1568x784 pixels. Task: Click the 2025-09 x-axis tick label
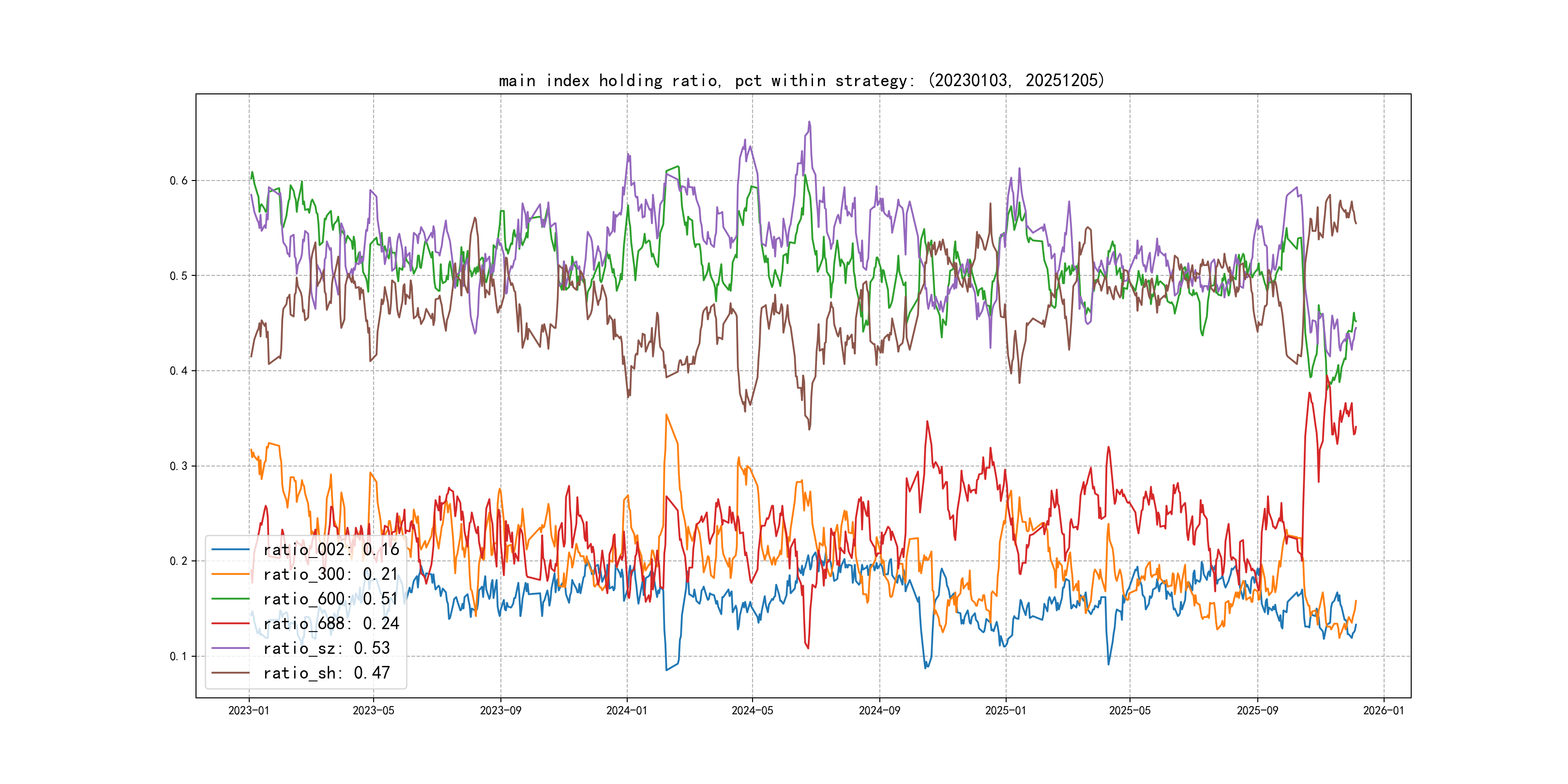tap(1257, 710)
